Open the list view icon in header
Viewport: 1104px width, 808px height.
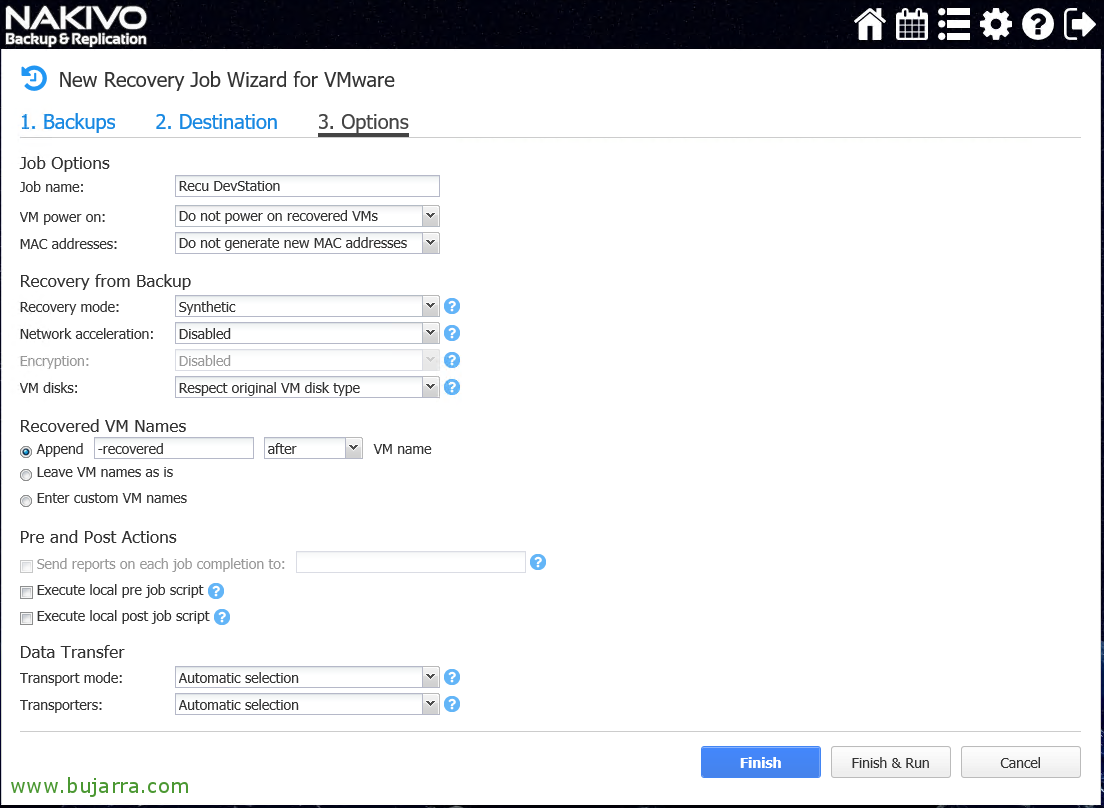point(954,25)
